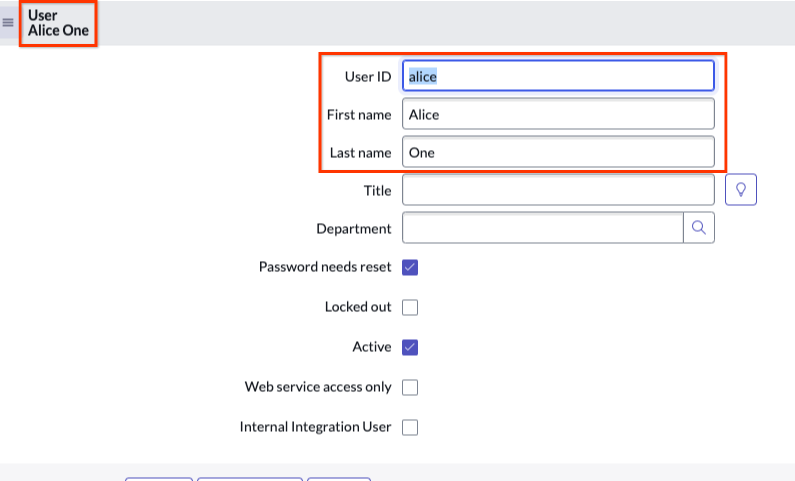The height and width of the screenshot is (481, 795).
Task: Click the "Title" field label
Action: point(377,189)
